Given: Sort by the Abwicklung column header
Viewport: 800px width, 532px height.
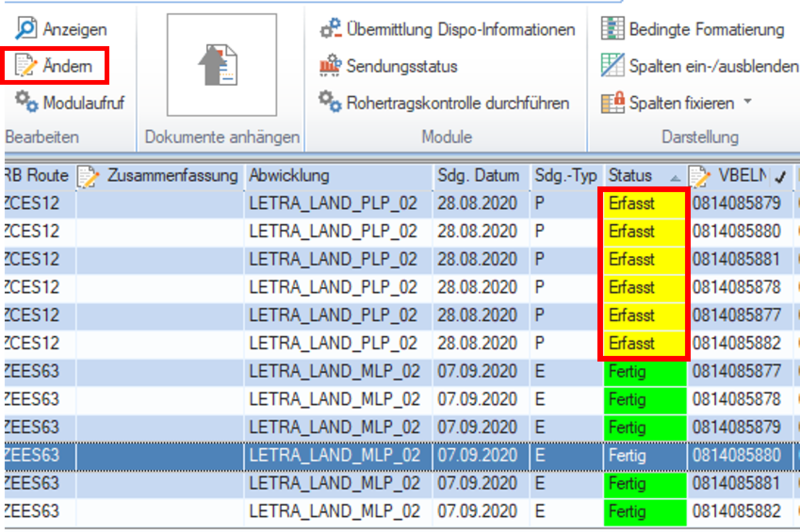Looking at the screenshot, I should (289, 176).
